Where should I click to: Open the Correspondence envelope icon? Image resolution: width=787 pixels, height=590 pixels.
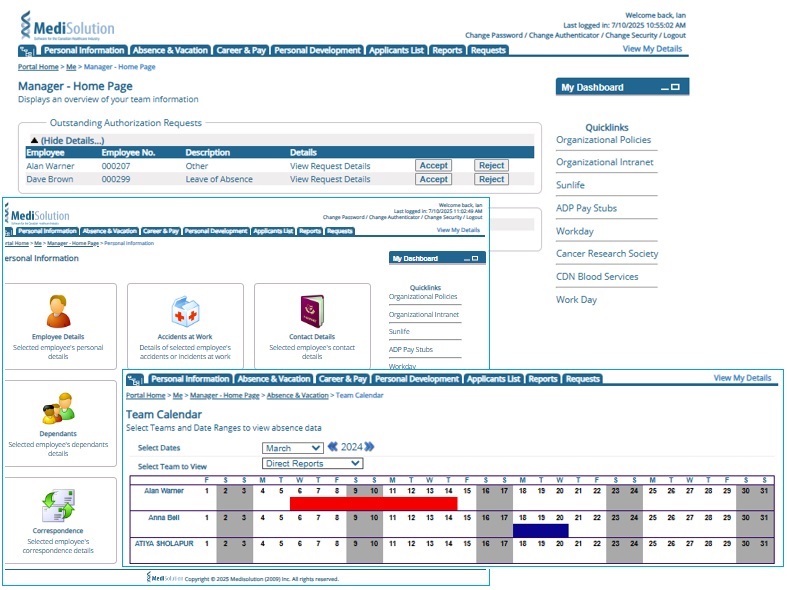58,506
